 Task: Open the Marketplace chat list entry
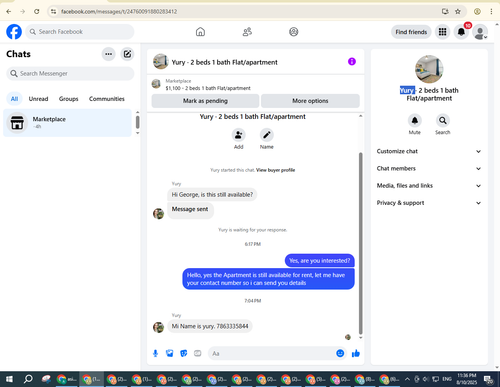pos(67,123)
